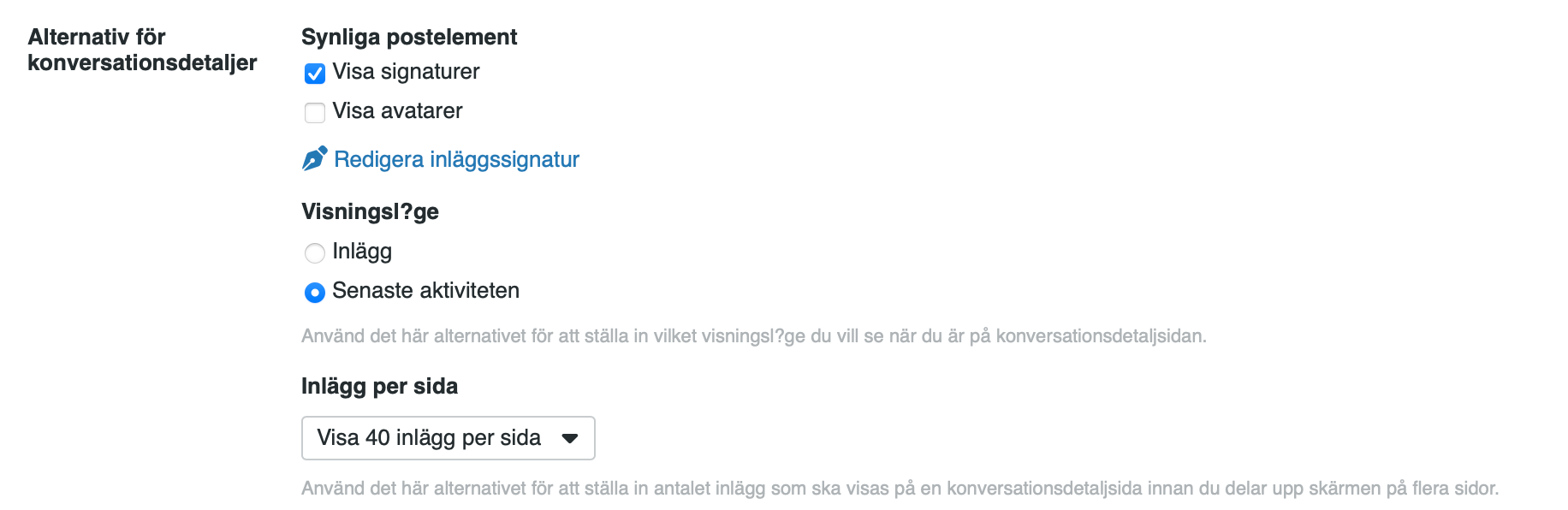Click the 'Visa 40 inlägg per sida' selected value text
This screenshot has width=1568, height=510.
[429, 438]
